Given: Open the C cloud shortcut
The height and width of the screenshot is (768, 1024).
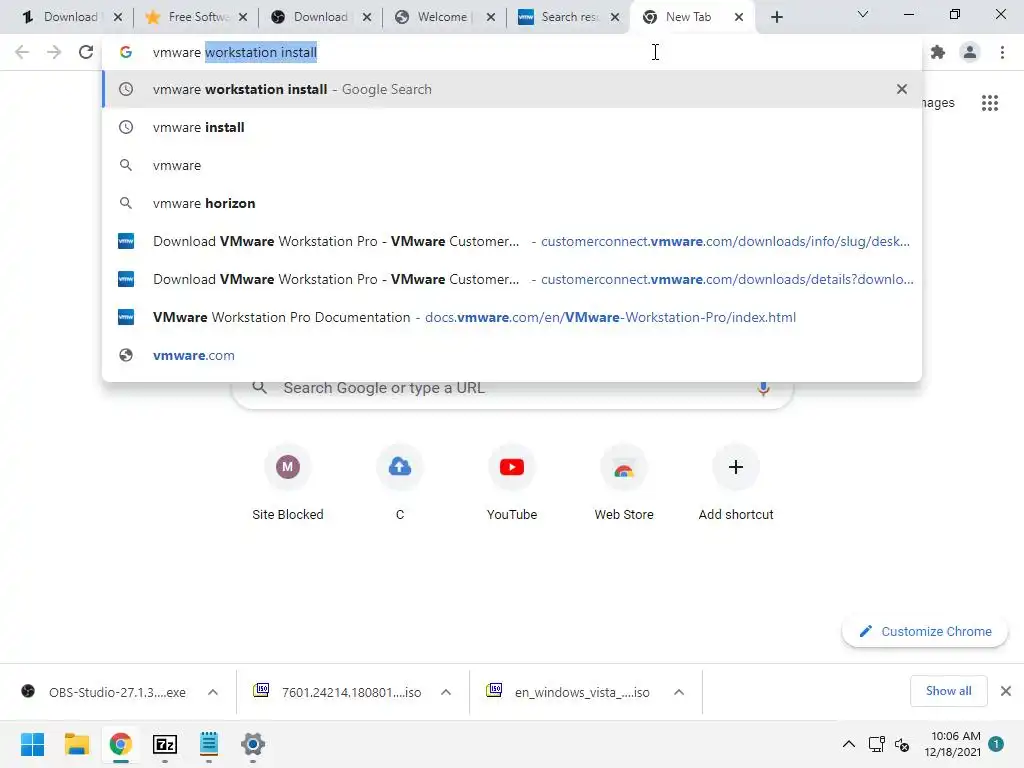Looking at the screenshot, I should tap(400, 482).
